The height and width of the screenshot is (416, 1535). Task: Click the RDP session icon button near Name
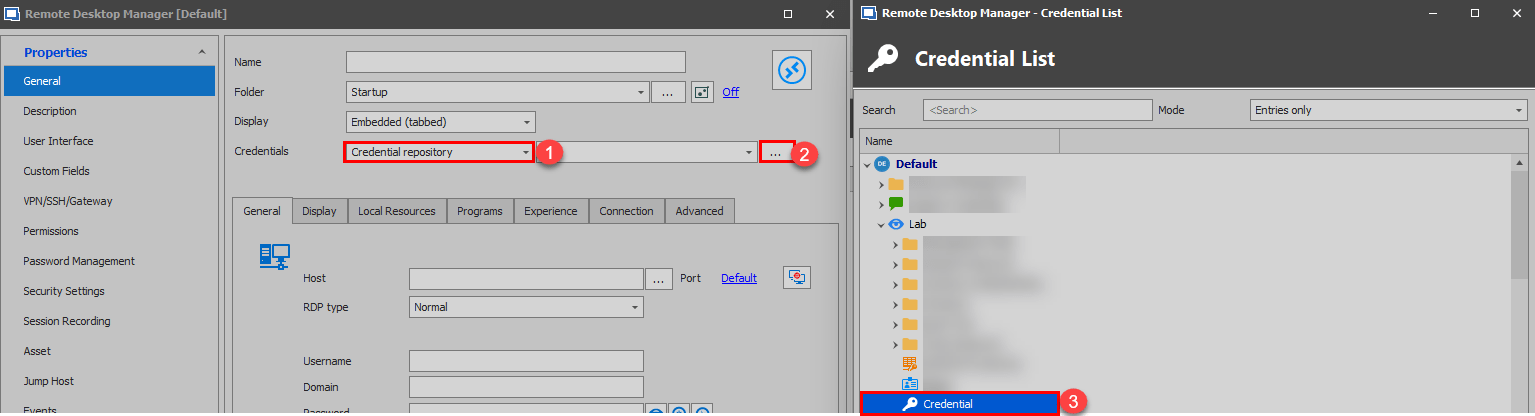point(793,70)
